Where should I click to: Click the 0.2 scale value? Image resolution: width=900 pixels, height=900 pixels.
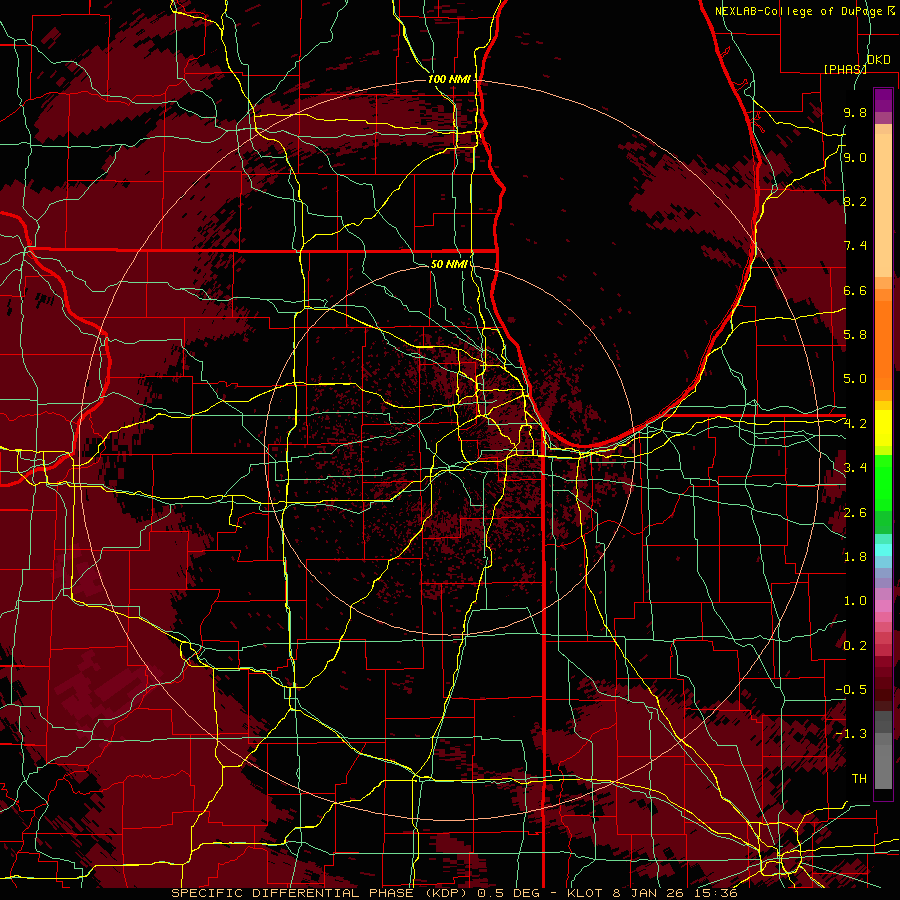click(x=855, y=646)
